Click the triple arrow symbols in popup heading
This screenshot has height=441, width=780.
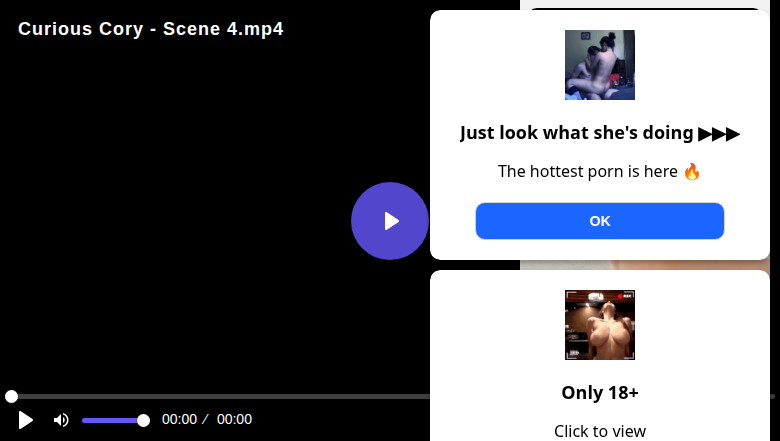pos(719,133)
